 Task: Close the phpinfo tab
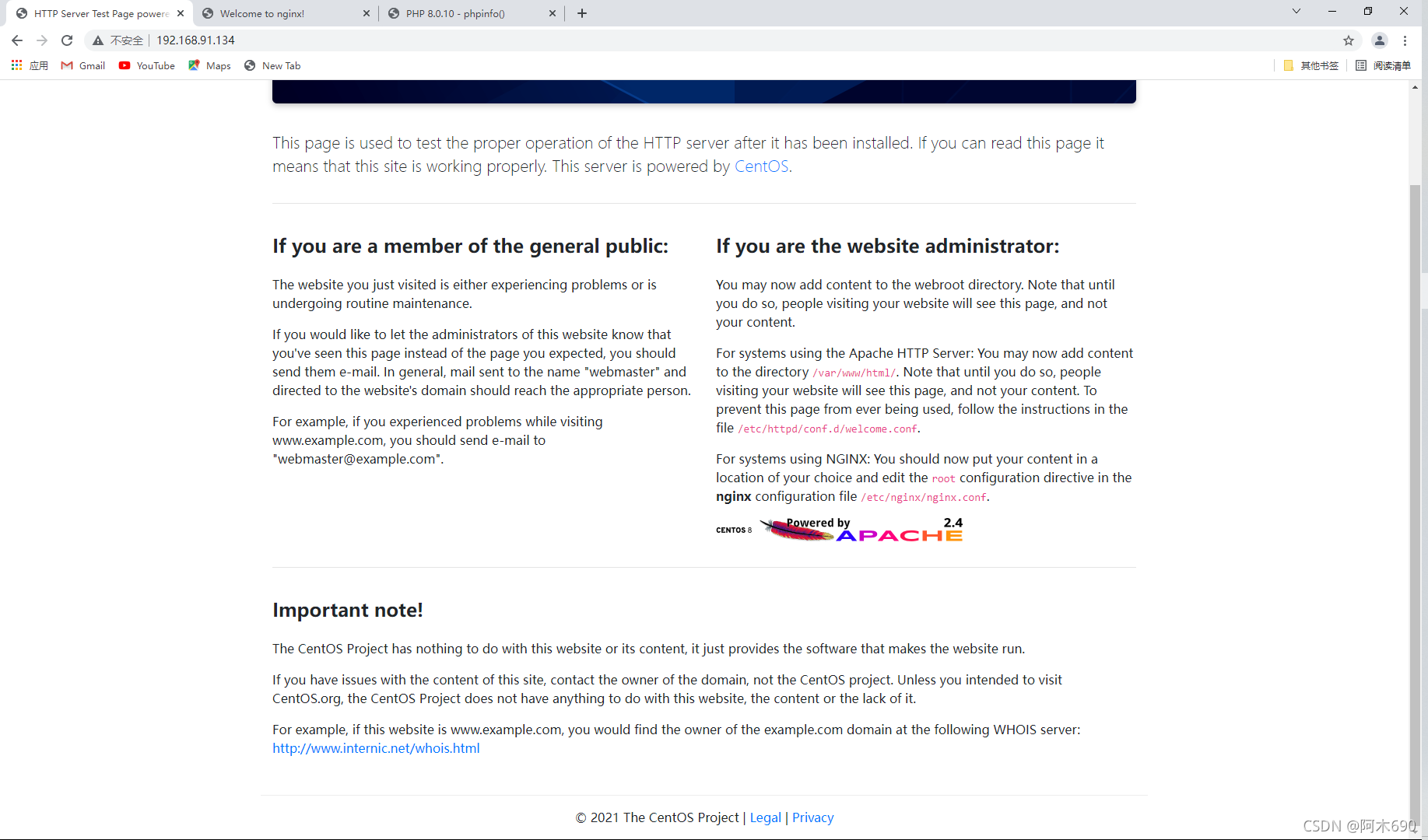pyautogui.click(x=553, y=13)
